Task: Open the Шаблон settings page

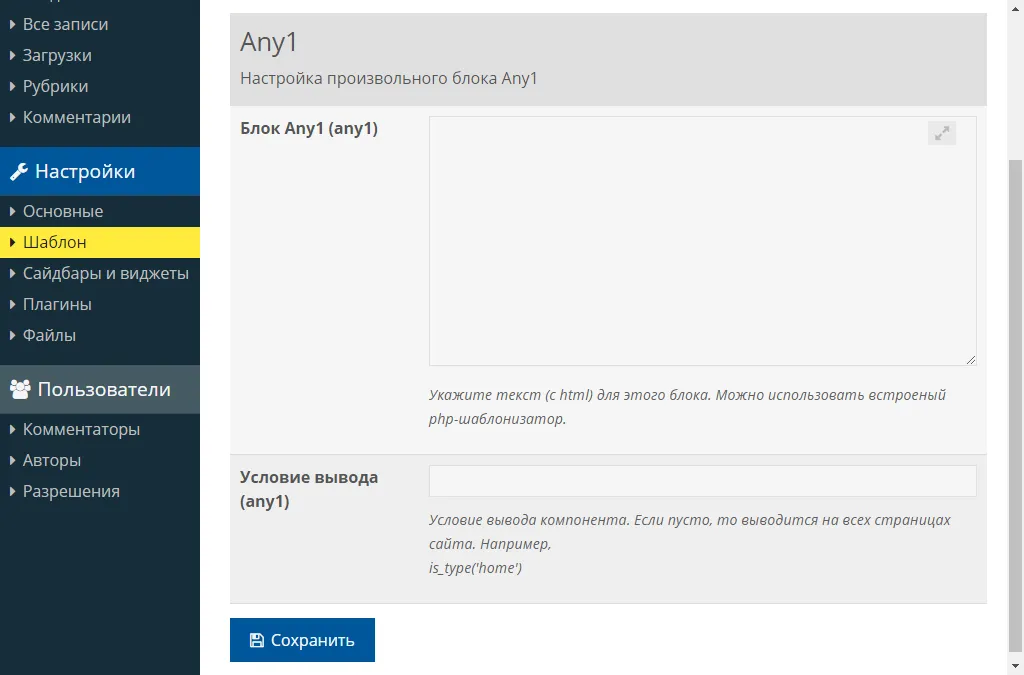Action: click(55, 242)
